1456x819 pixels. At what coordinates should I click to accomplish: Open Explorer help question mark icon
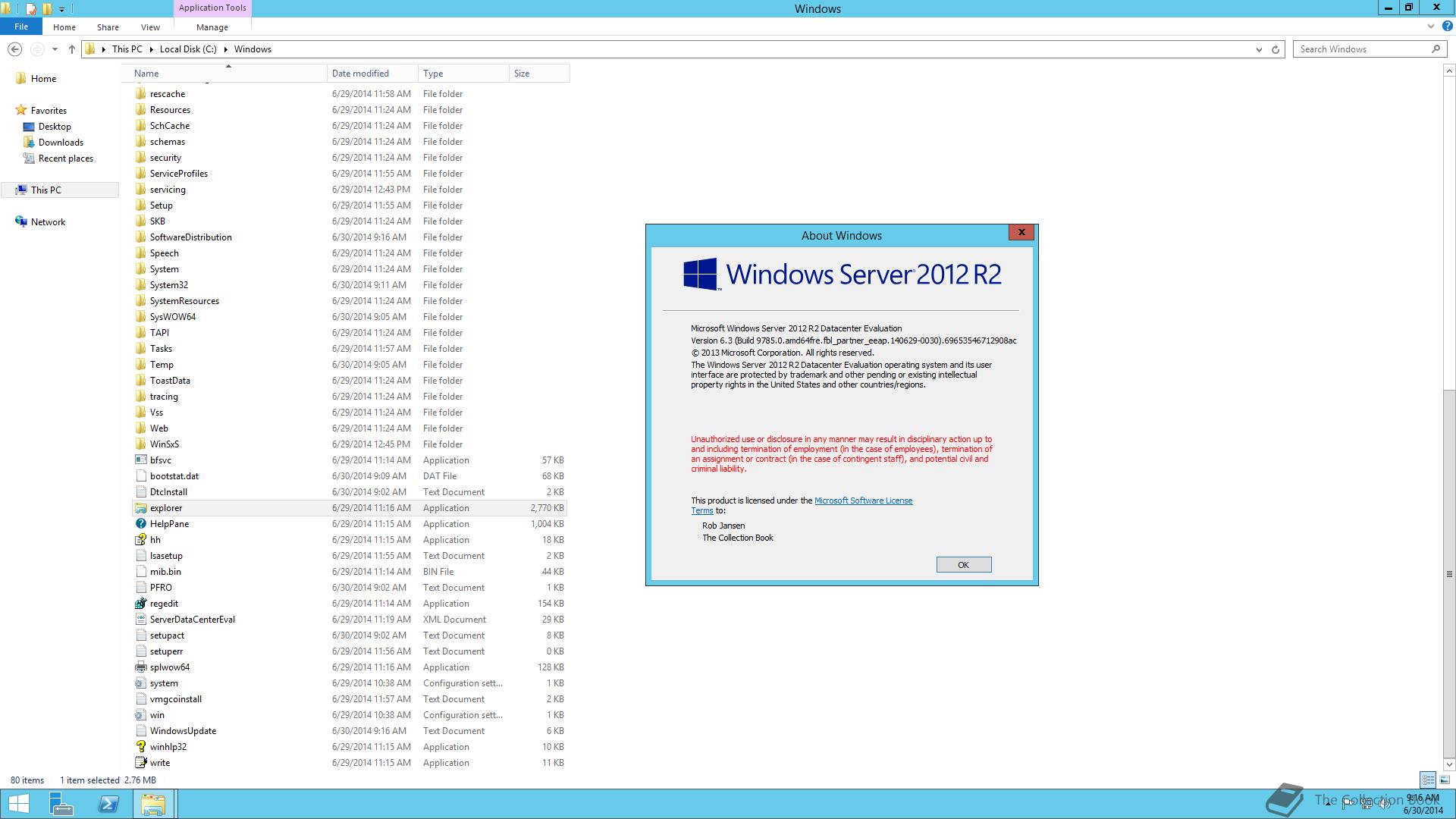pos(1447,26)
